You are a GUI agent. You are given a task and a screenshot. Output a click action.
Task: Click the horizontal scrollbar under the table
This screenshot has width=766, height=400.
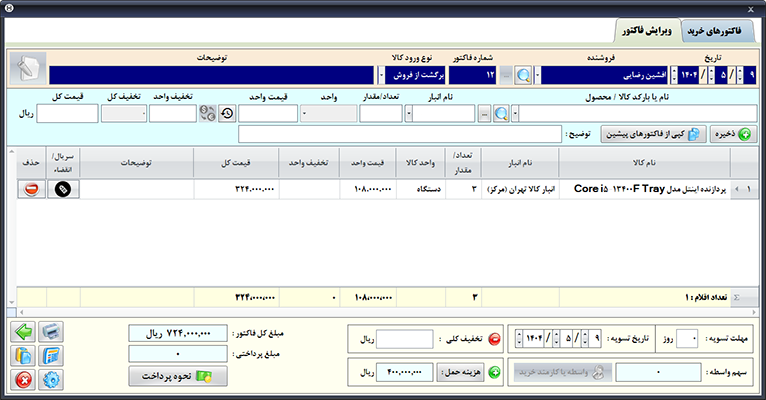388,312
